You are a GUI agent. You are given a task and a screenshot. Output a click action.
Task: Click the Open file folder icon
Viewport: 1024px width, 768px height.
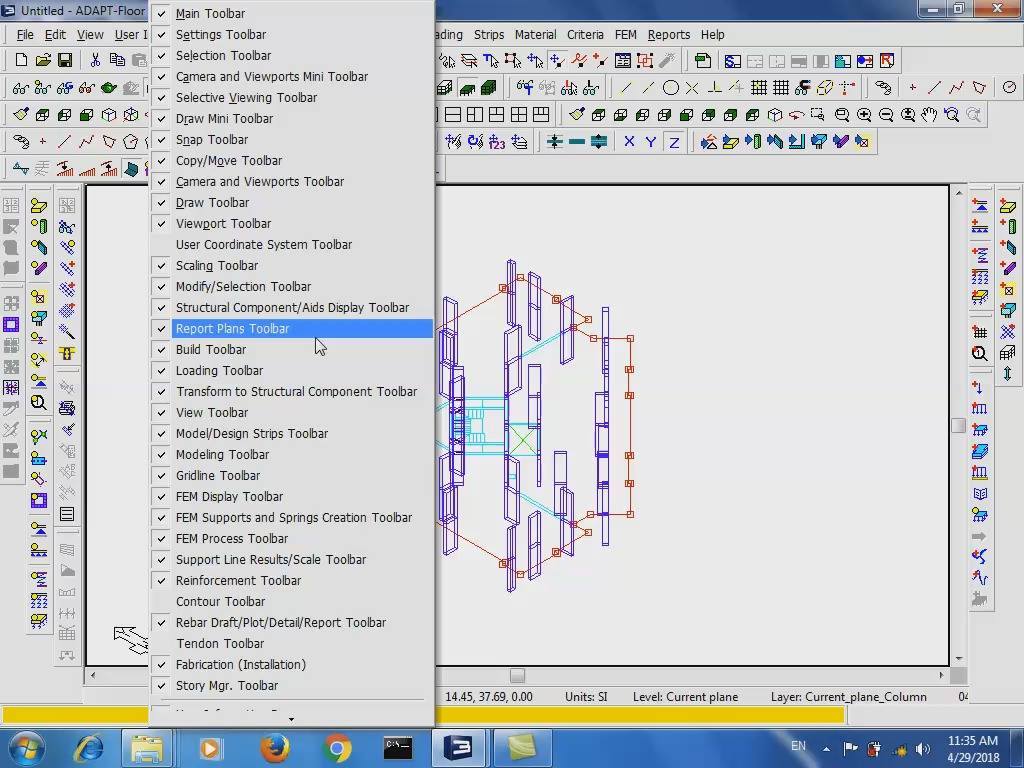43,61
